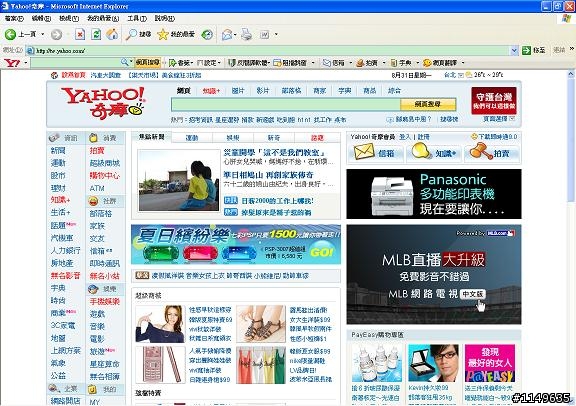Open the 檔案(F) menu

14,18
